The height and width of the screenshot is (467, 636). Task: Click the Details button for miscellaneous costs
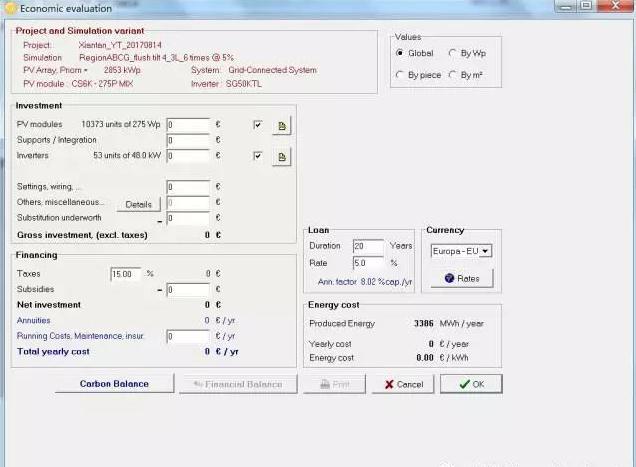[x=138, y=204]
